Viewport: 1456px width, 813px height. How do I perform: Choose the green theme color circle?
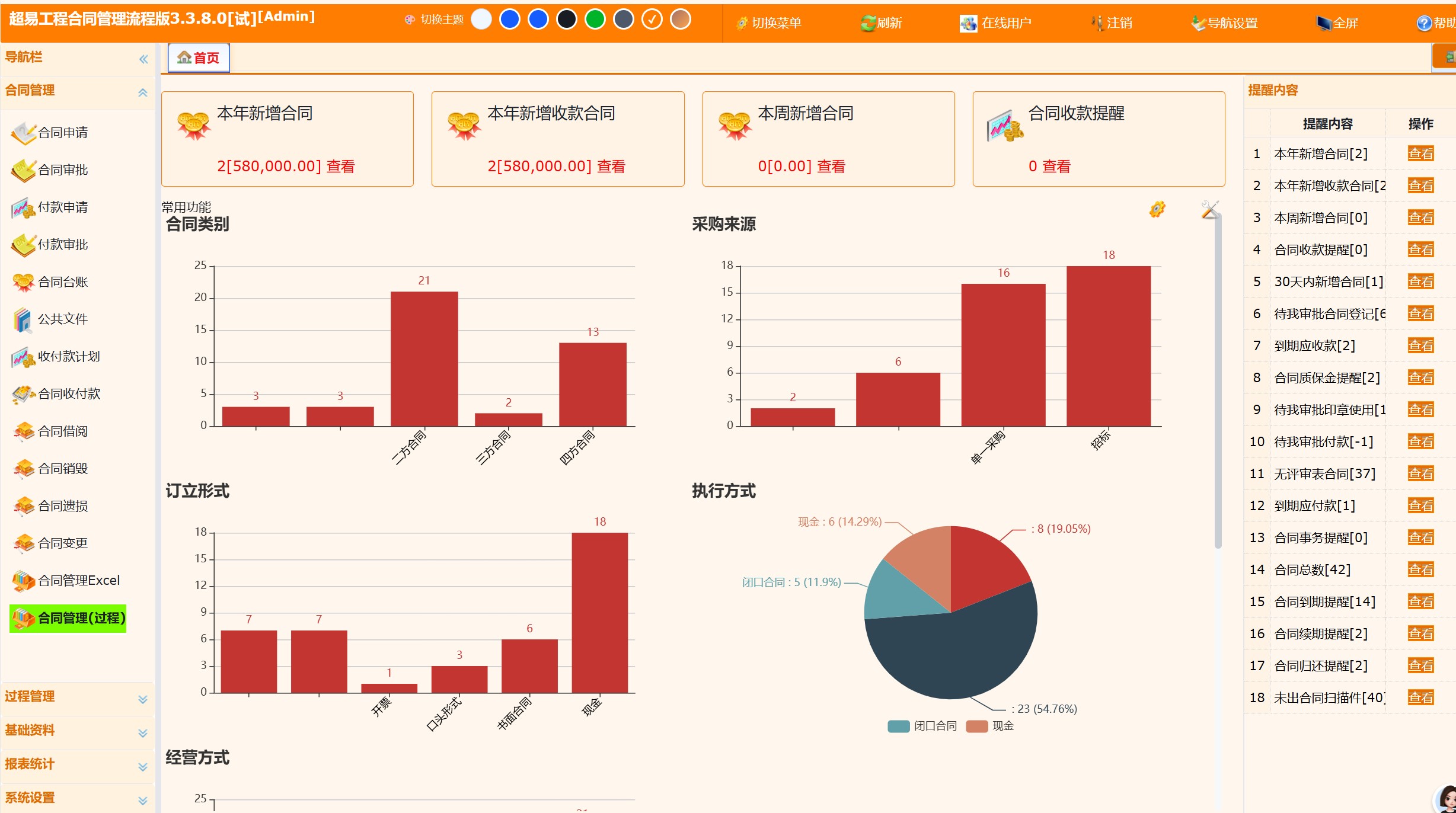595,20
